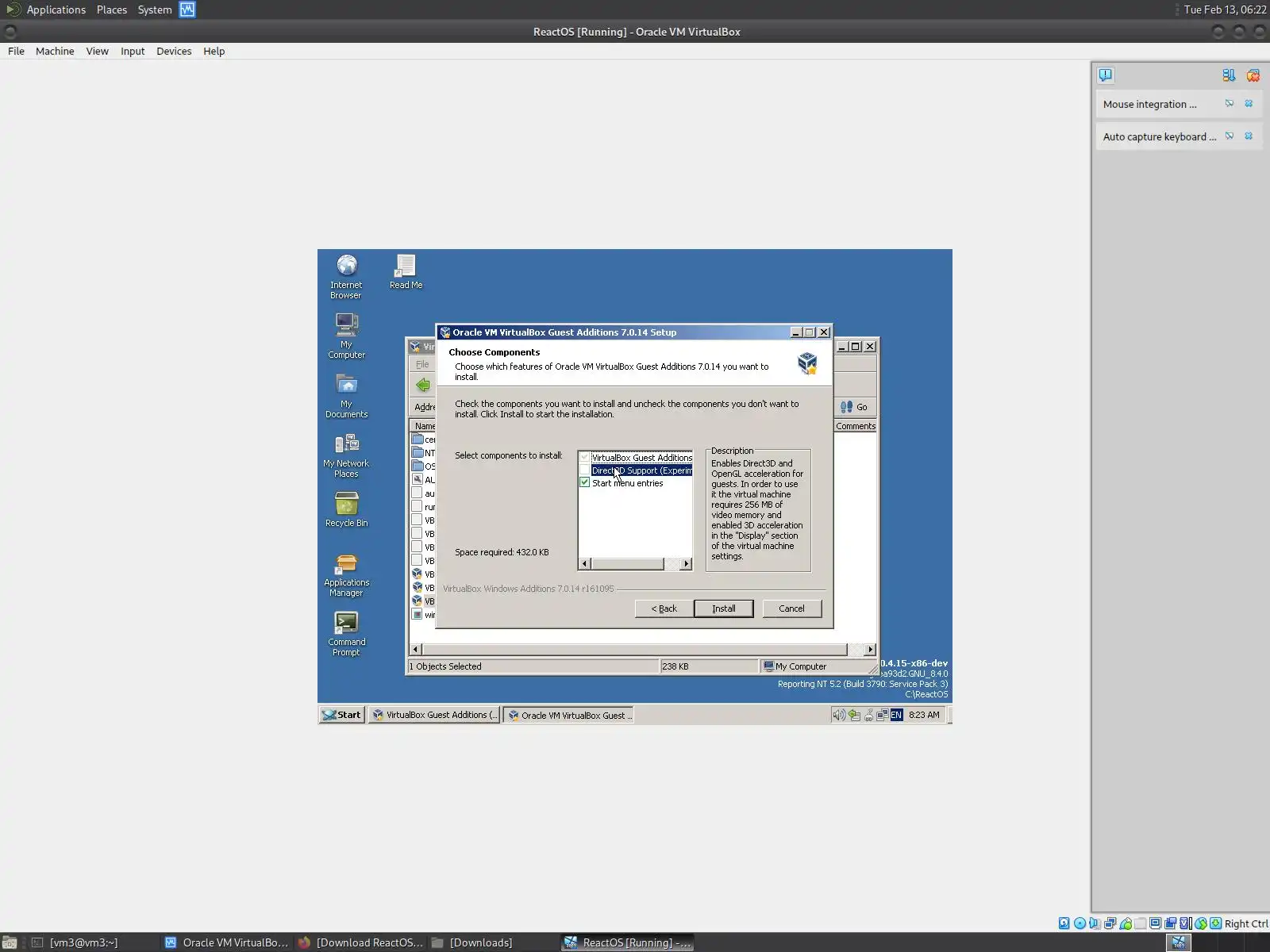Screen dimensions: 1270x952
Task: Switch to Oracle VM VirtualBox Guest taskbar button
Action: [x=569, y=715]
